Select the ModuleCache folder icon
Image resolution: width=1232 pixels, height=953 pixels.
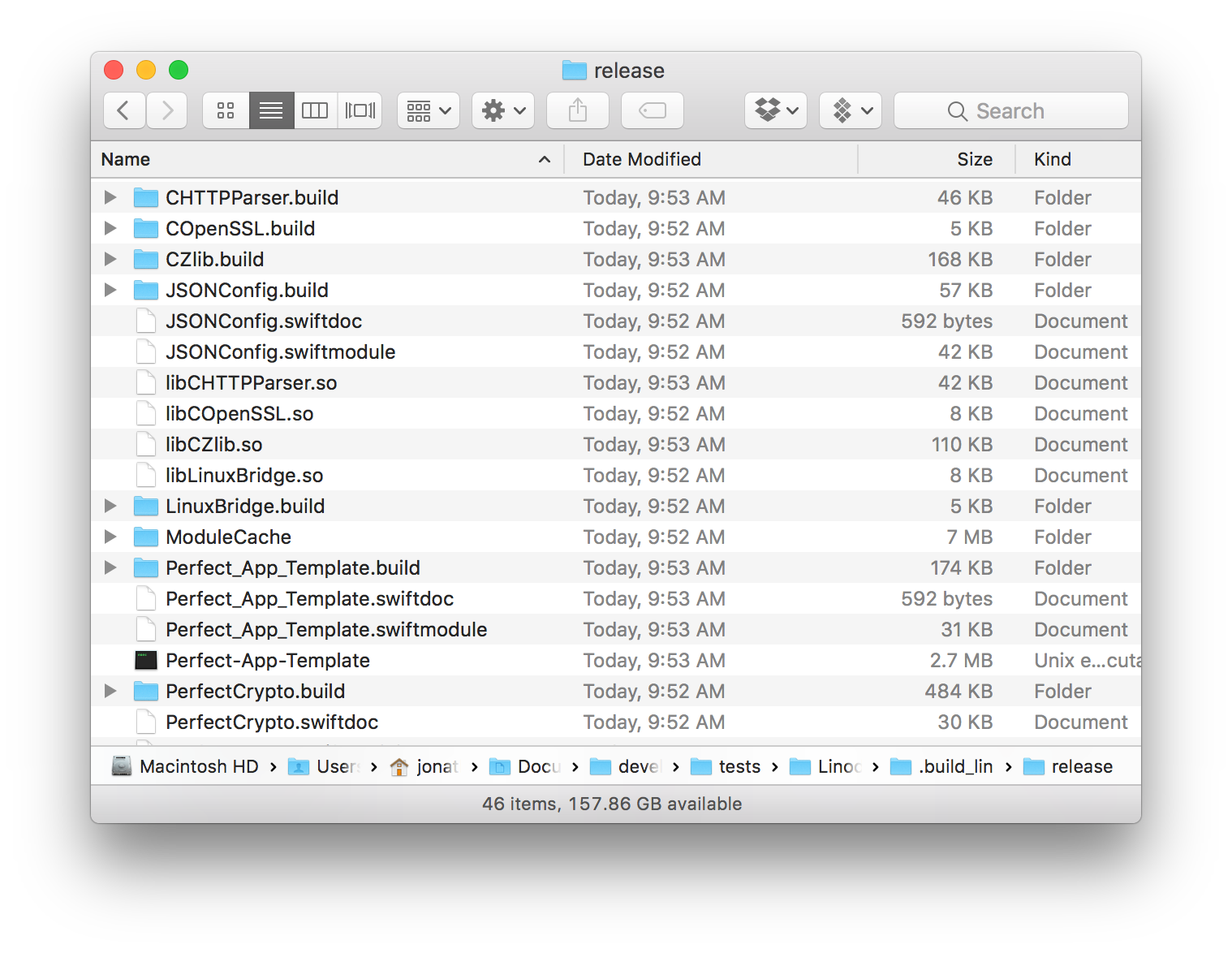pos(146,537)
